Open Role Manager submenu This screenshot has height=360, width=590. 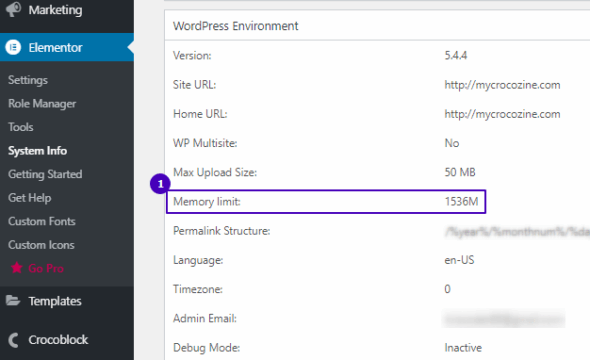tap(42, 103)
